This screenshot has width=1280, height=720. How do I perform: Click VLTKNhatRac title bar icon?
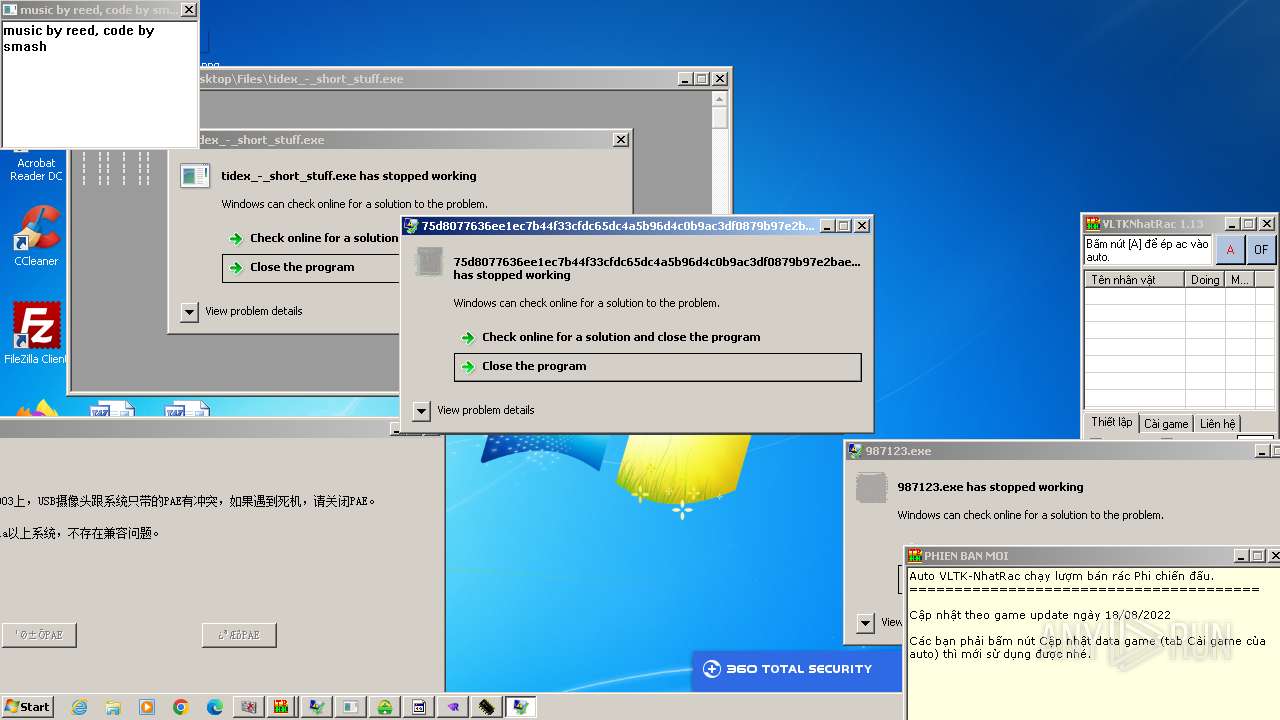click(x=1093, y=224)
